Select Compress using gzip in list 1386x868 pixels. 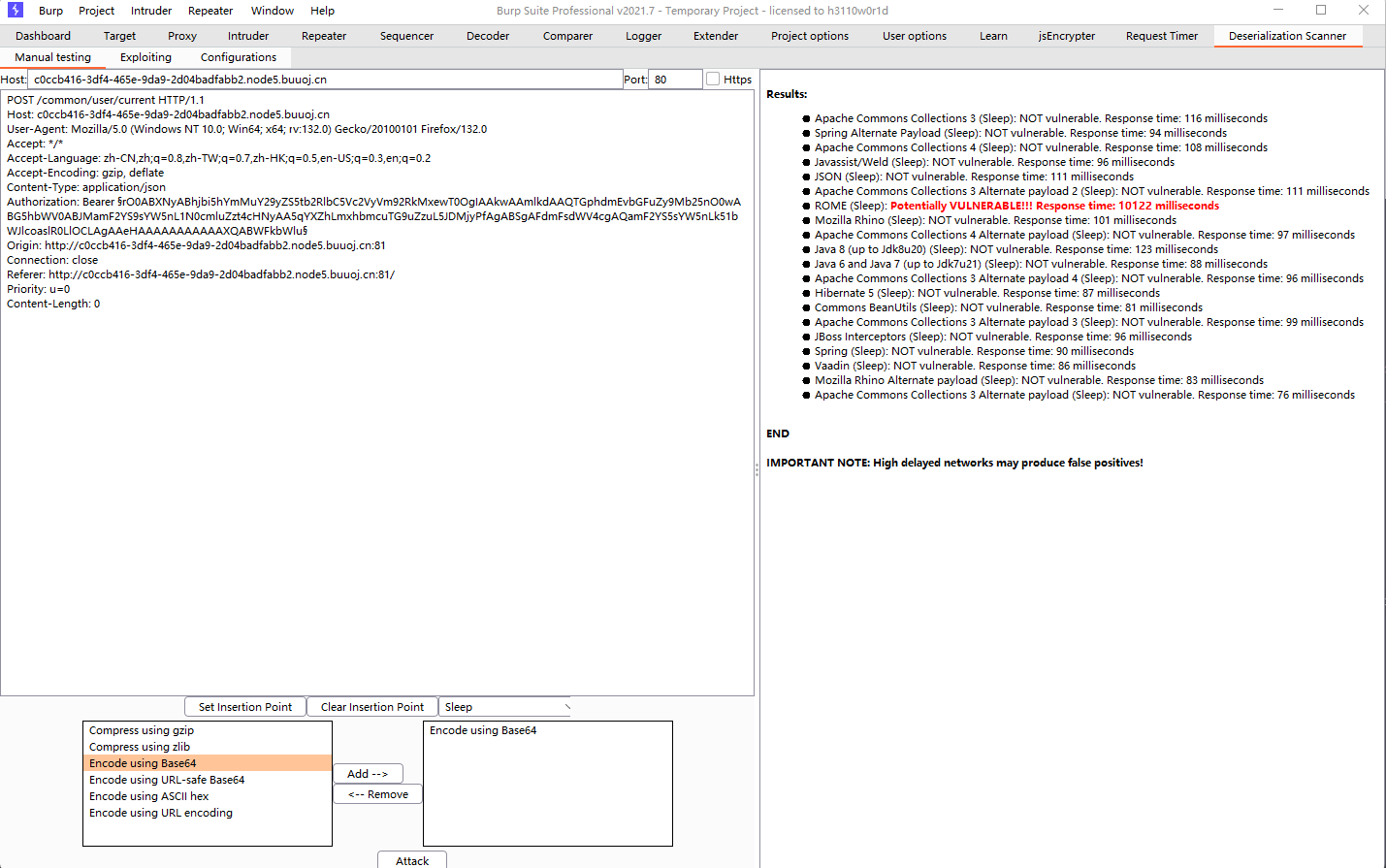142,730
